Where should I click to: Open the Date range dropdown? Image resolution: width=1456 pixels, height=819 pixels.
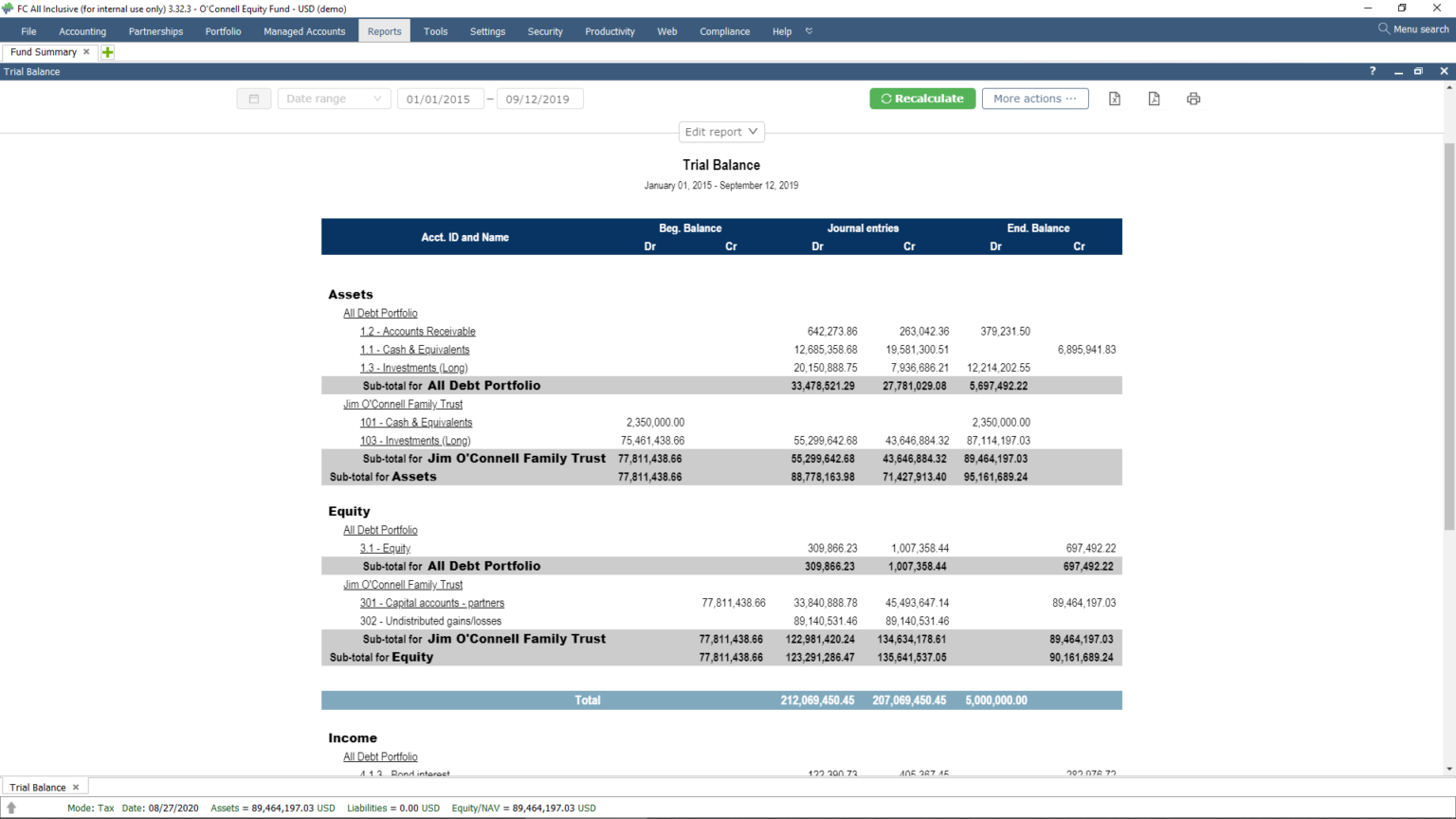(334, 98)
